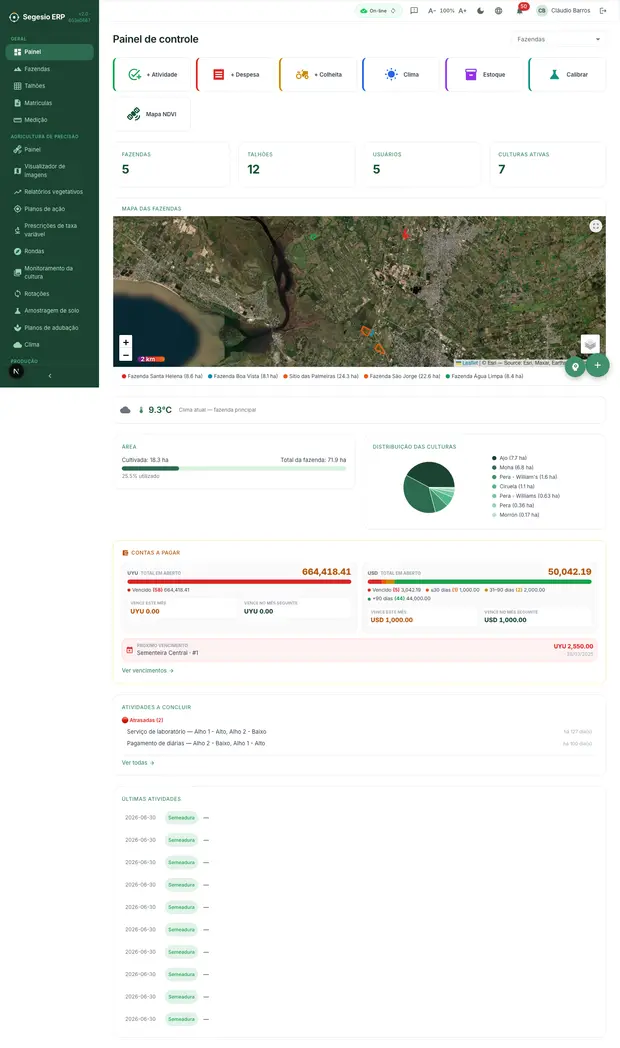Zoom in the farms map
The width and height of the screenshot is (620, 1048).
(126, 342)
